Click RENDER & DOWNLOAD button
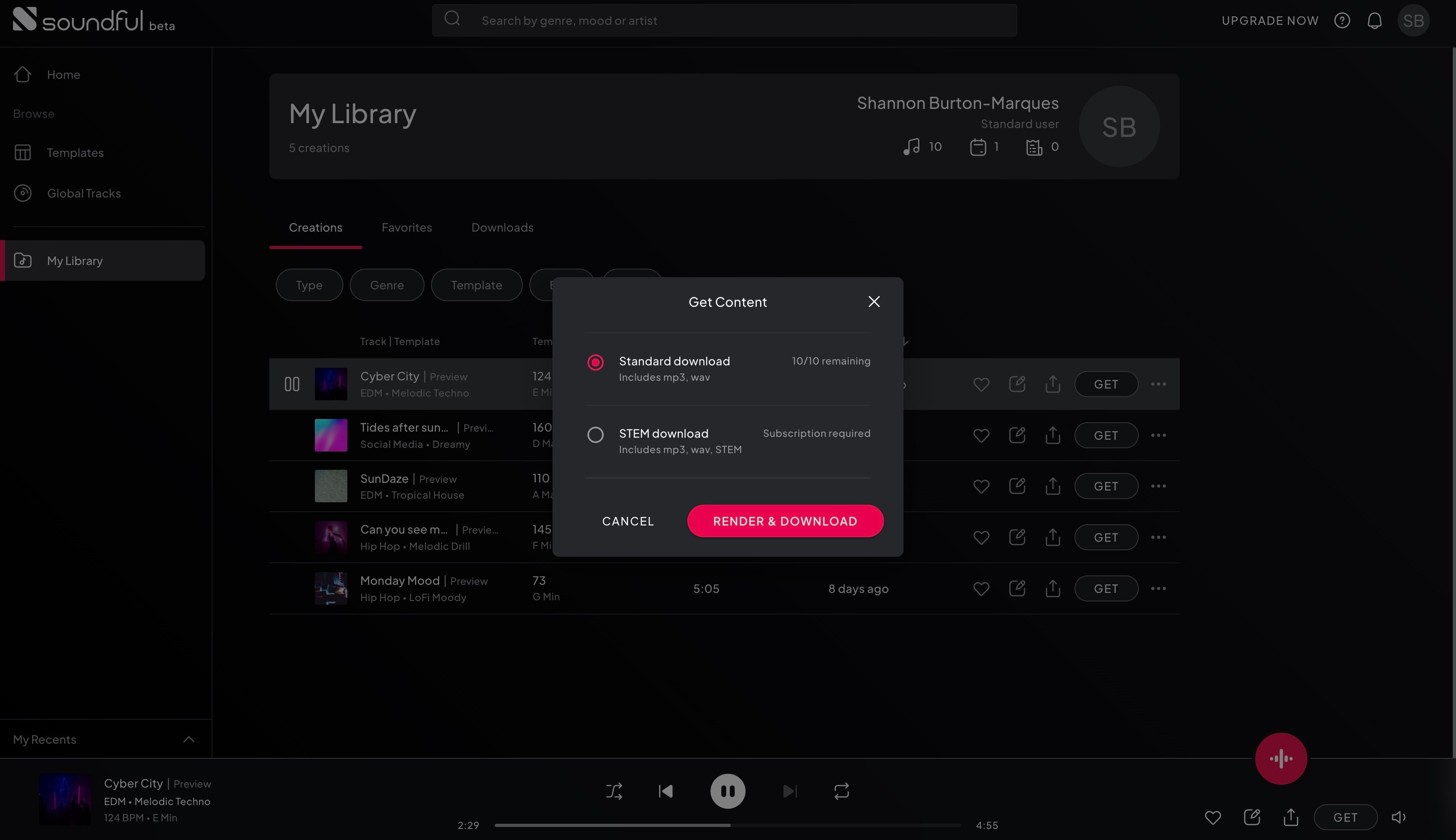Image resolution: width=1456 pixels, height=840 pixels. point(785,521)
